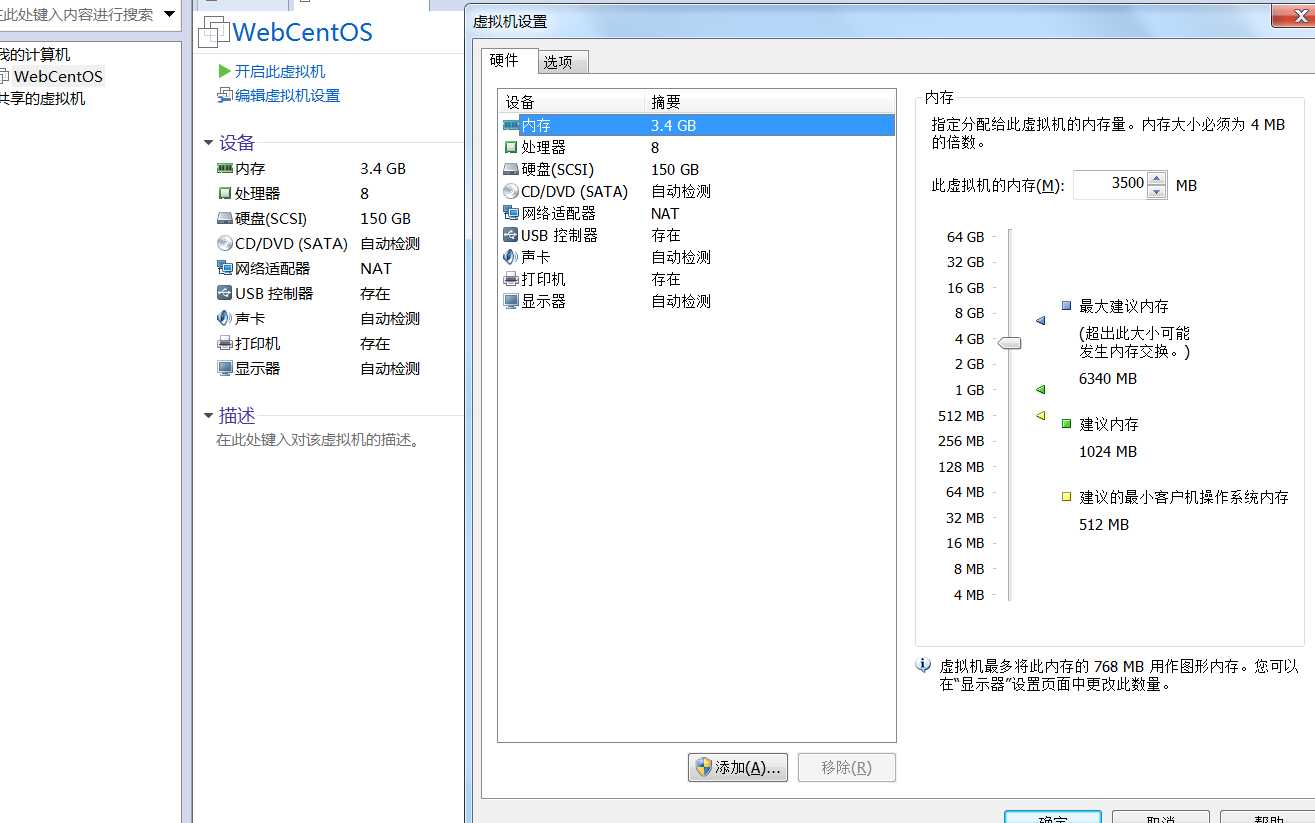Click green recommended memory marker on scale
Screen dimensions: 1315x823
point(1040,390)
